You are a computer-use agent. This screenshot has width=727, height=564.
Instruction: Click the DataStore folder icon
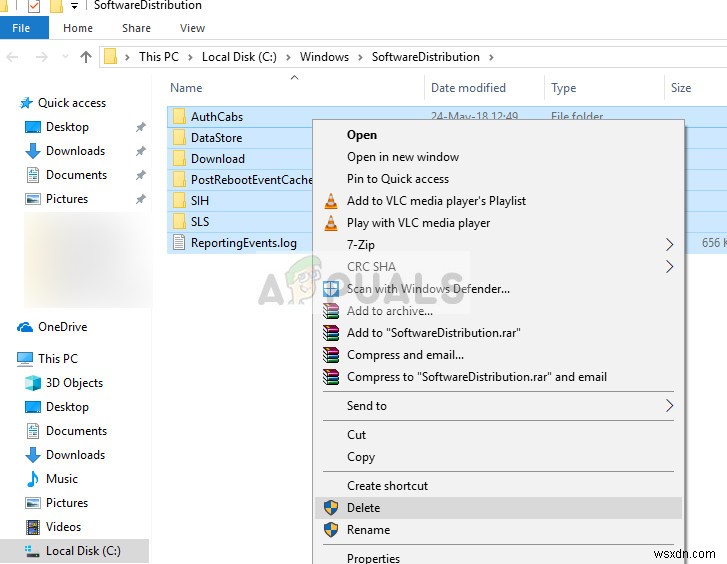tap(179, 138)
